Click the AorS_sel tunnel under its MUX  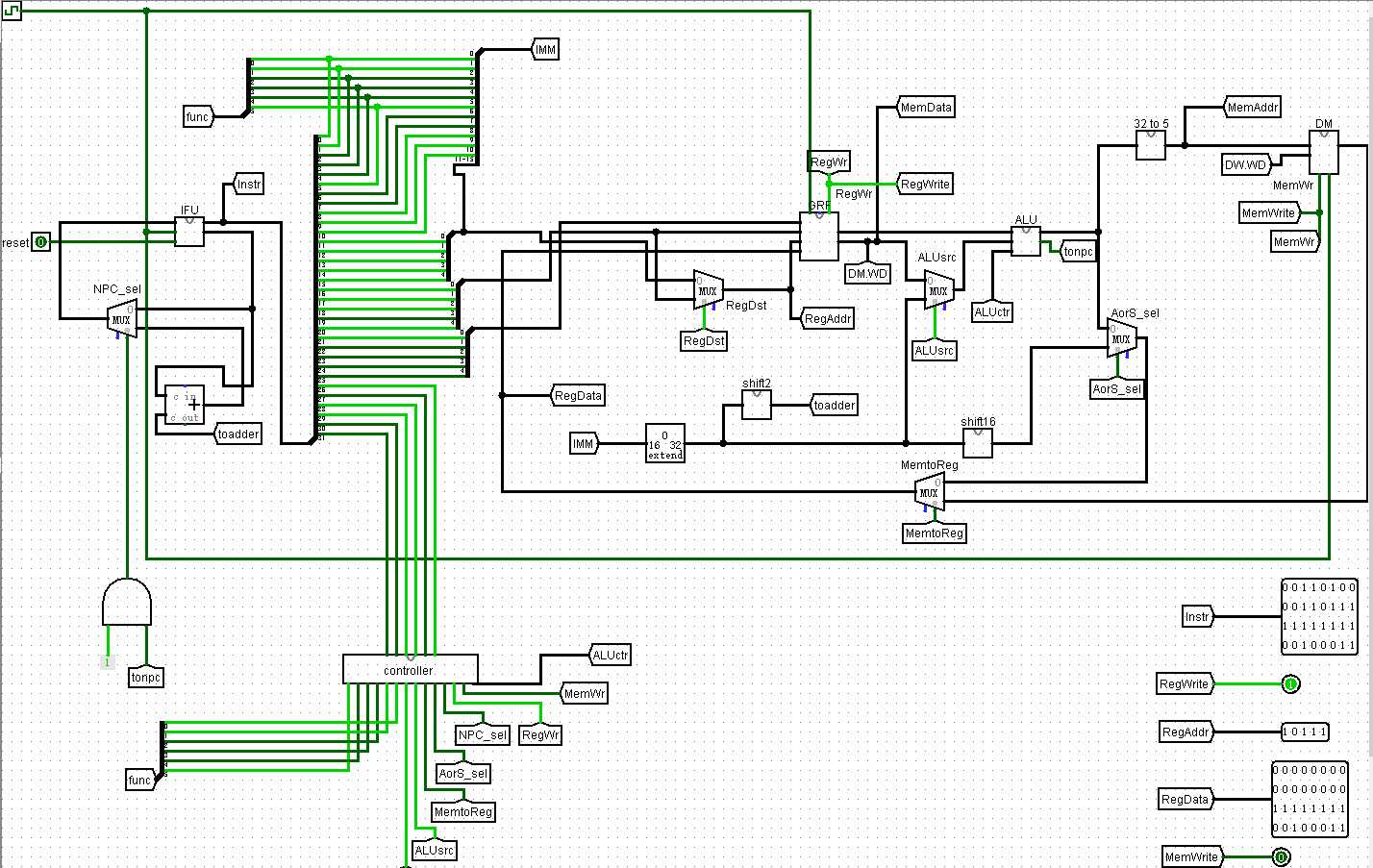pos(1117,389)
